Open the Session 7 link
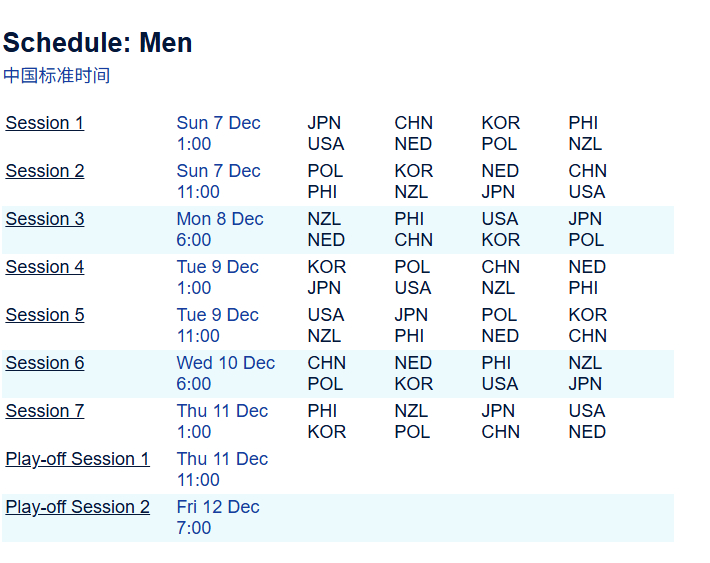The width and height of the screenshot is (710, 563). click(x=45, y=411)
